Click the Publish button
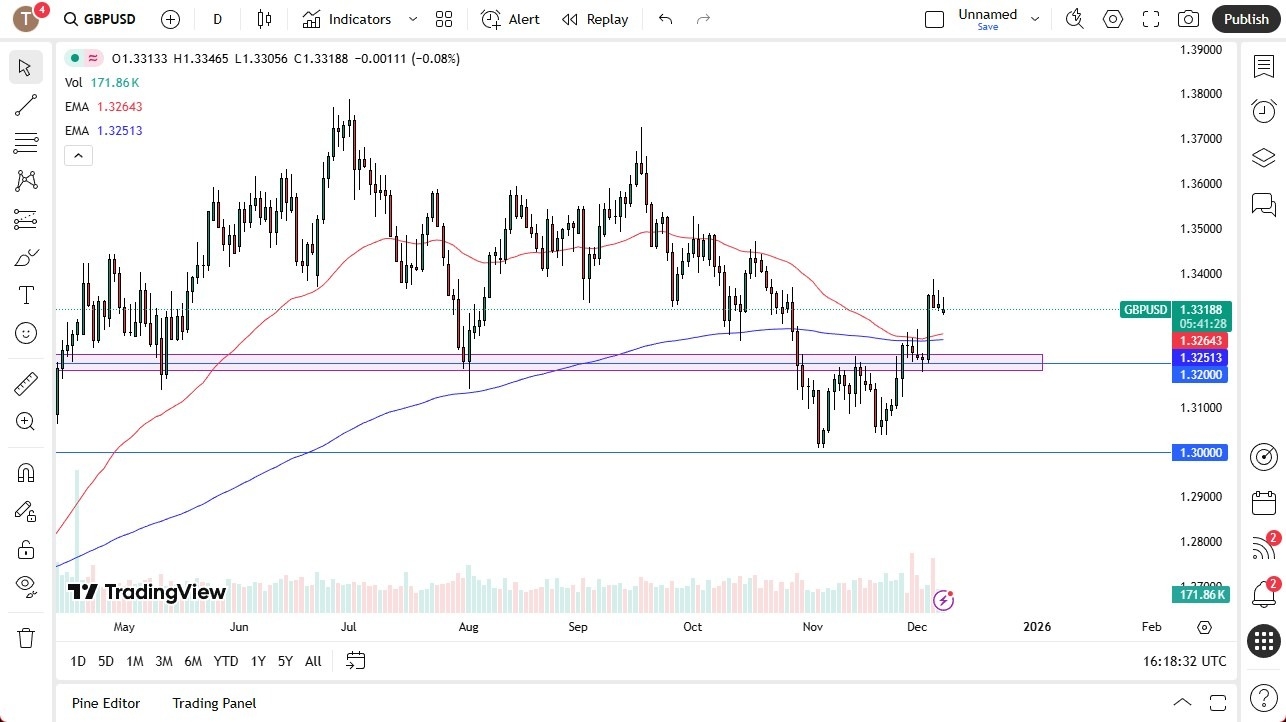The image size is (1286, 722). point(1245,18)
